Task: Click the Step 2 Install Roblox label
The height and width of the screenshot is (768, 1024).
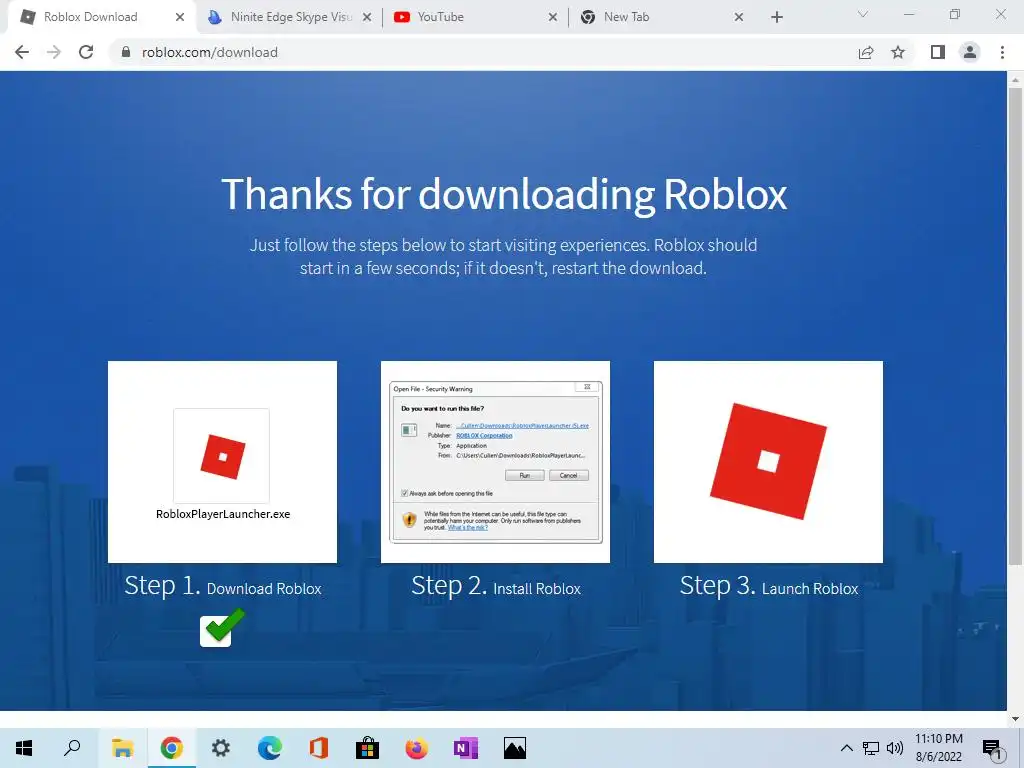Action: 496,586
